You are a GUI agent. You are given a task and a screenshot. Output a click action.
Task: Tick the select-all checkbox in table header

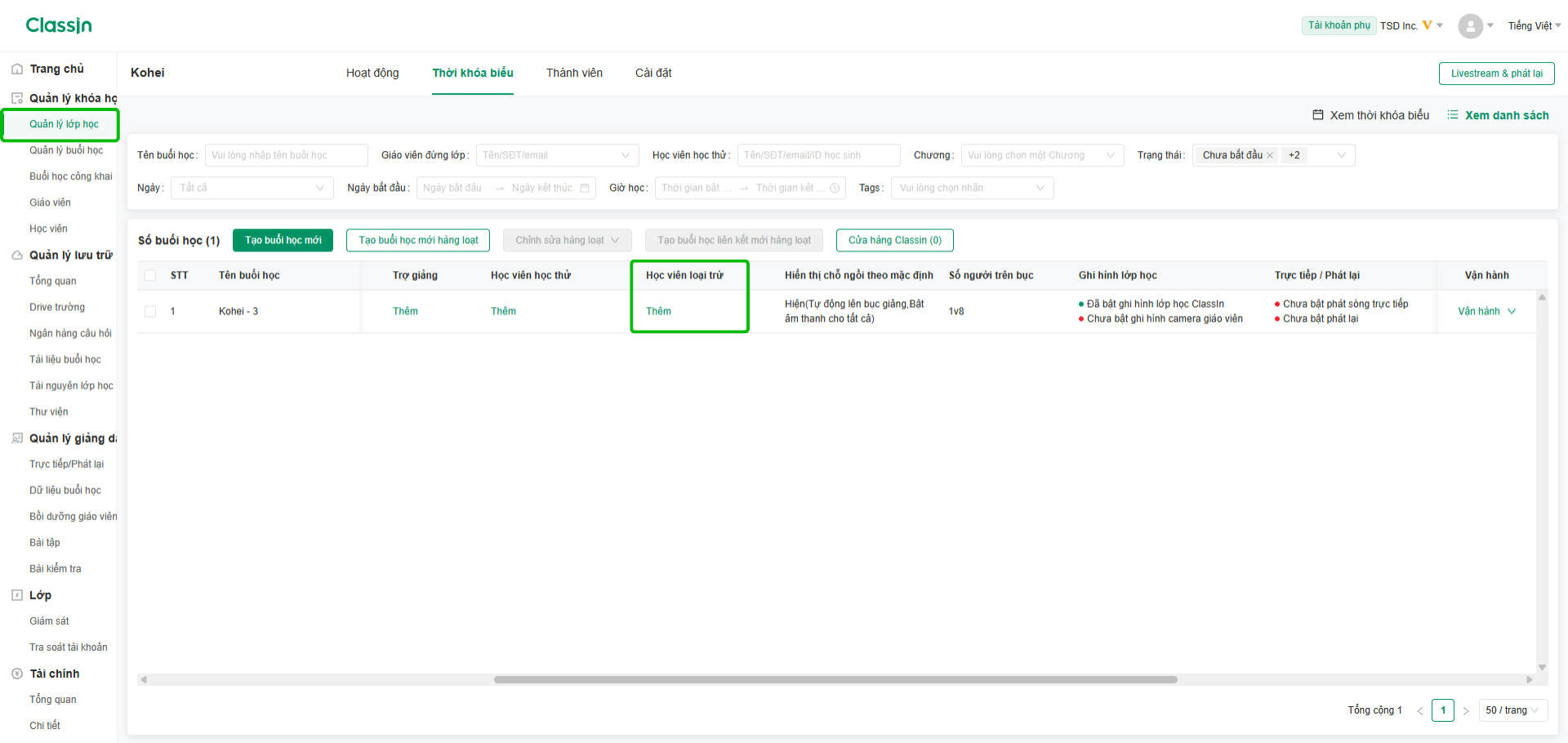(150, 275)
